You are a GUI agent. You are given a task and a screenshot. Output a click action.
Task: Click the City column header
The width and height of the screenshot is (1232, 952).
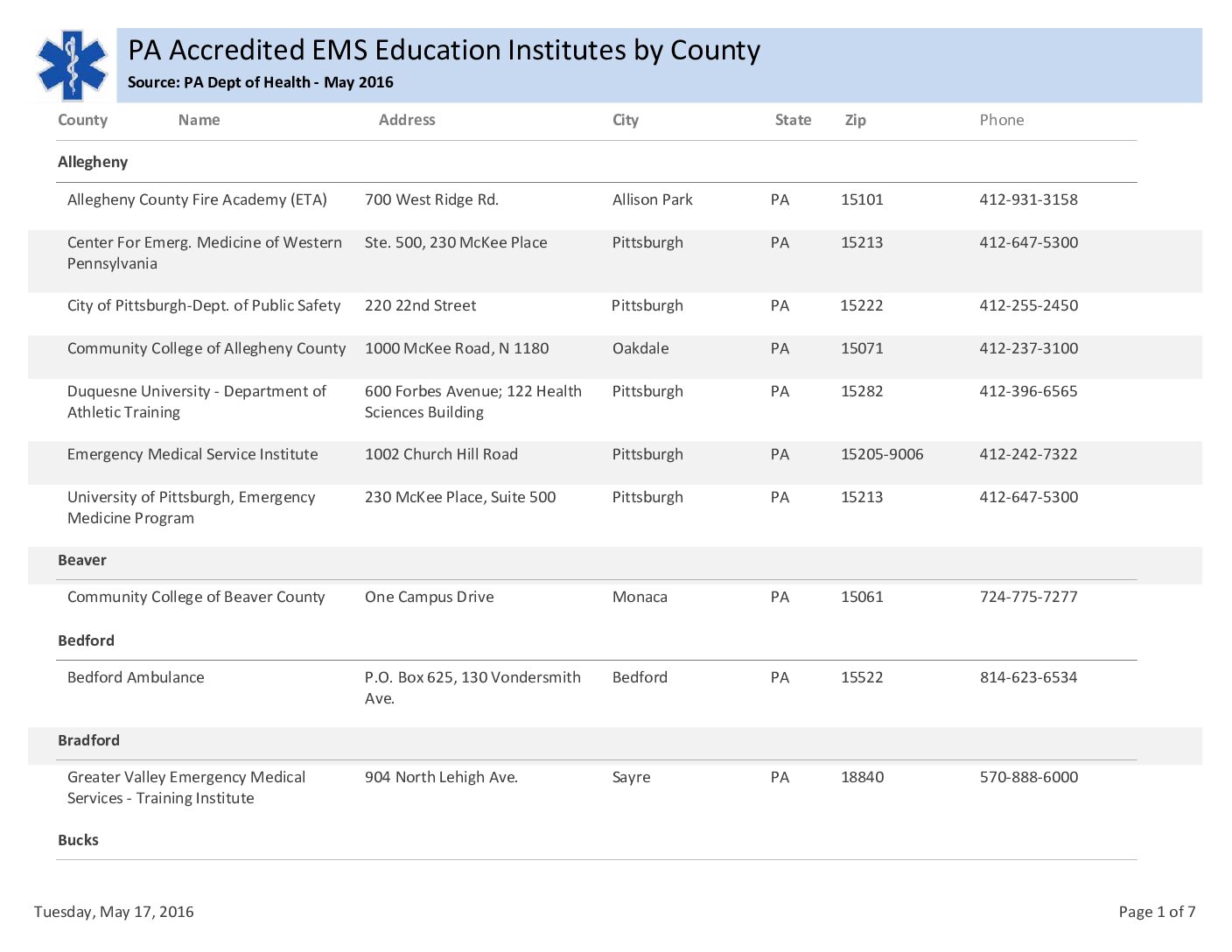point(625,120)
